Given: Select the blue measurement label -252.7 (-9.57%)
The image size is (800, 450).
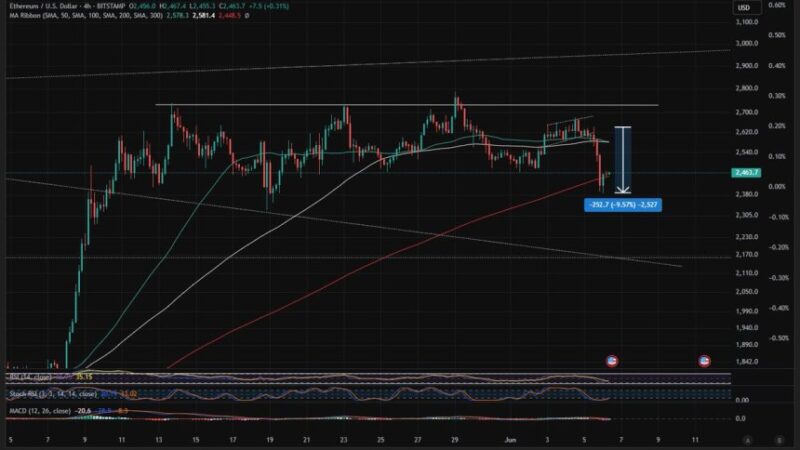Looking at the screenshot, I should point(623,205).
